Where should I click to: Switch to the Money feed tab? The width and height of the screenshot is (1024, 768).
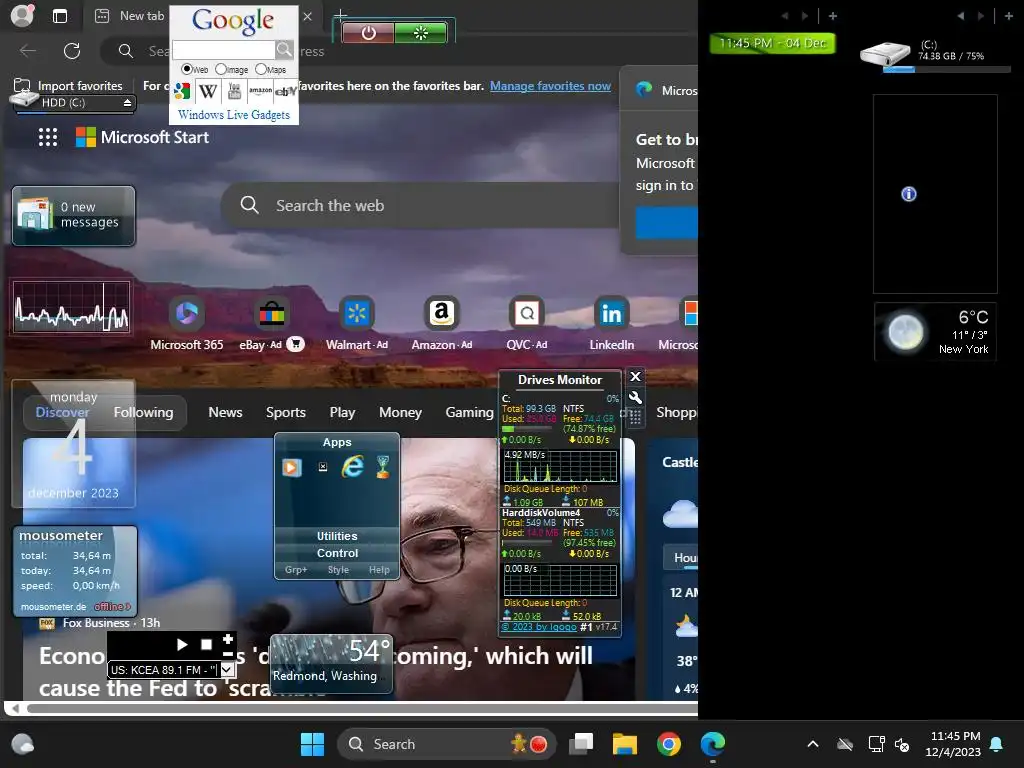400,412
